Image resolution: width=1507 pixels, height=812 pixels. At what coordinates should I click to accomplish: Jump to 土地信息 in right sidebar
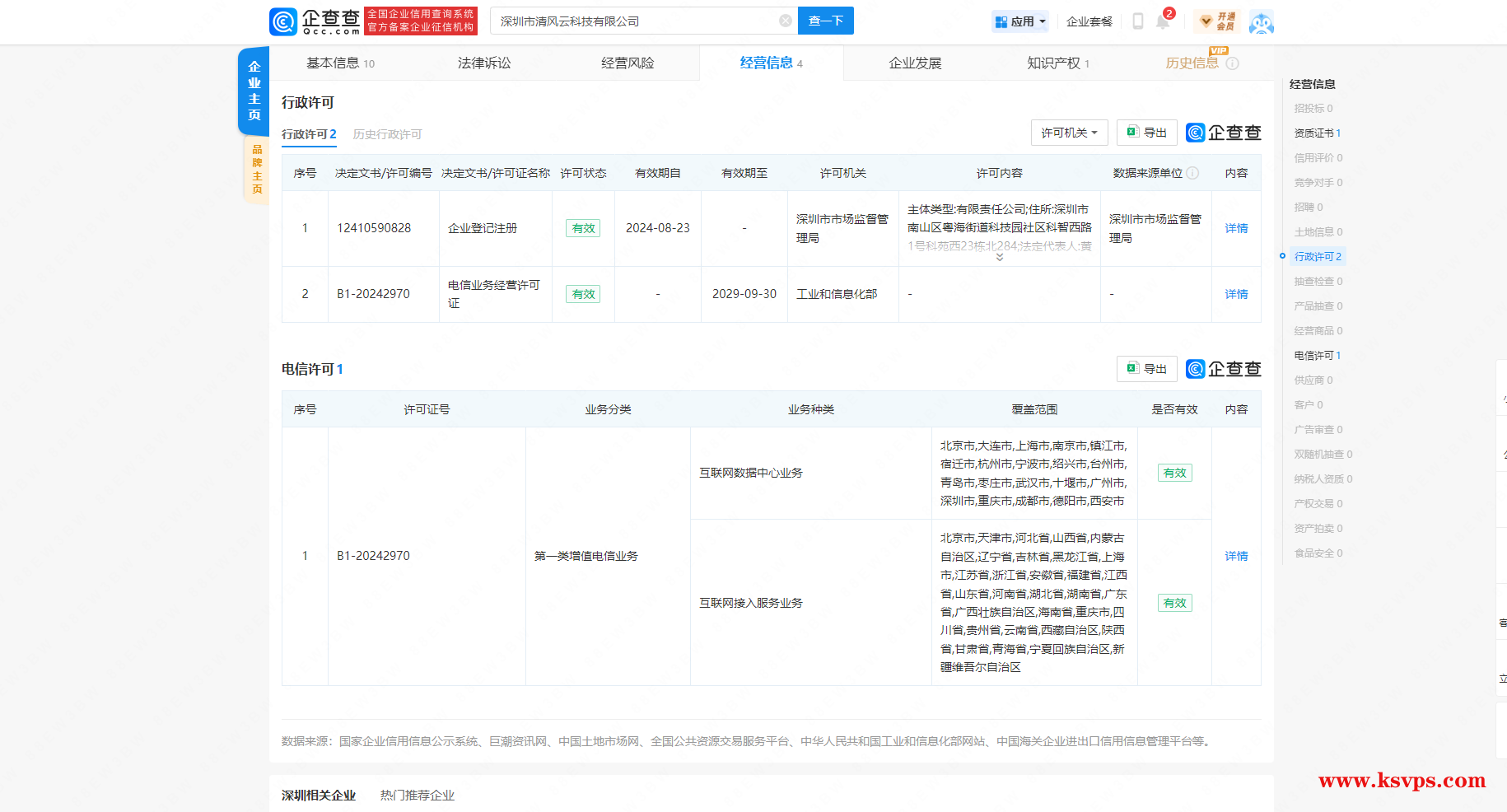coord(1318,231)
